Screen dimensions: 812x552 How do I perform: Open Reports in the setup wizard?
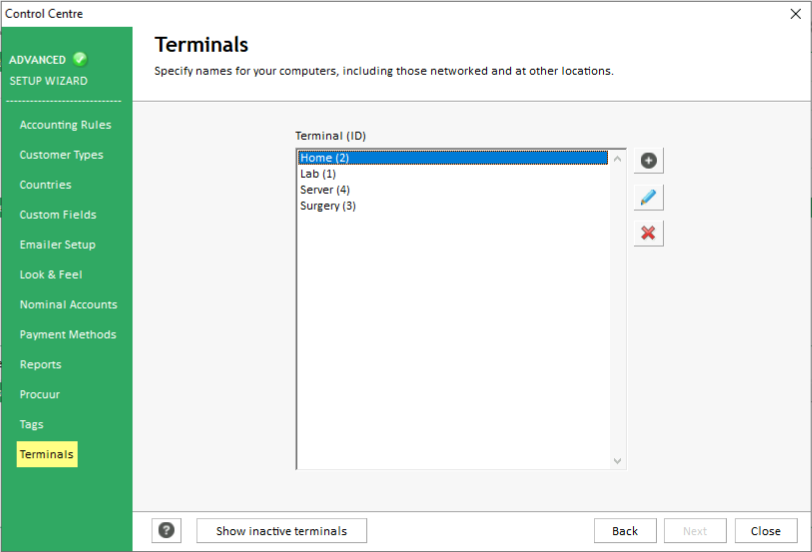pos(40,365)
